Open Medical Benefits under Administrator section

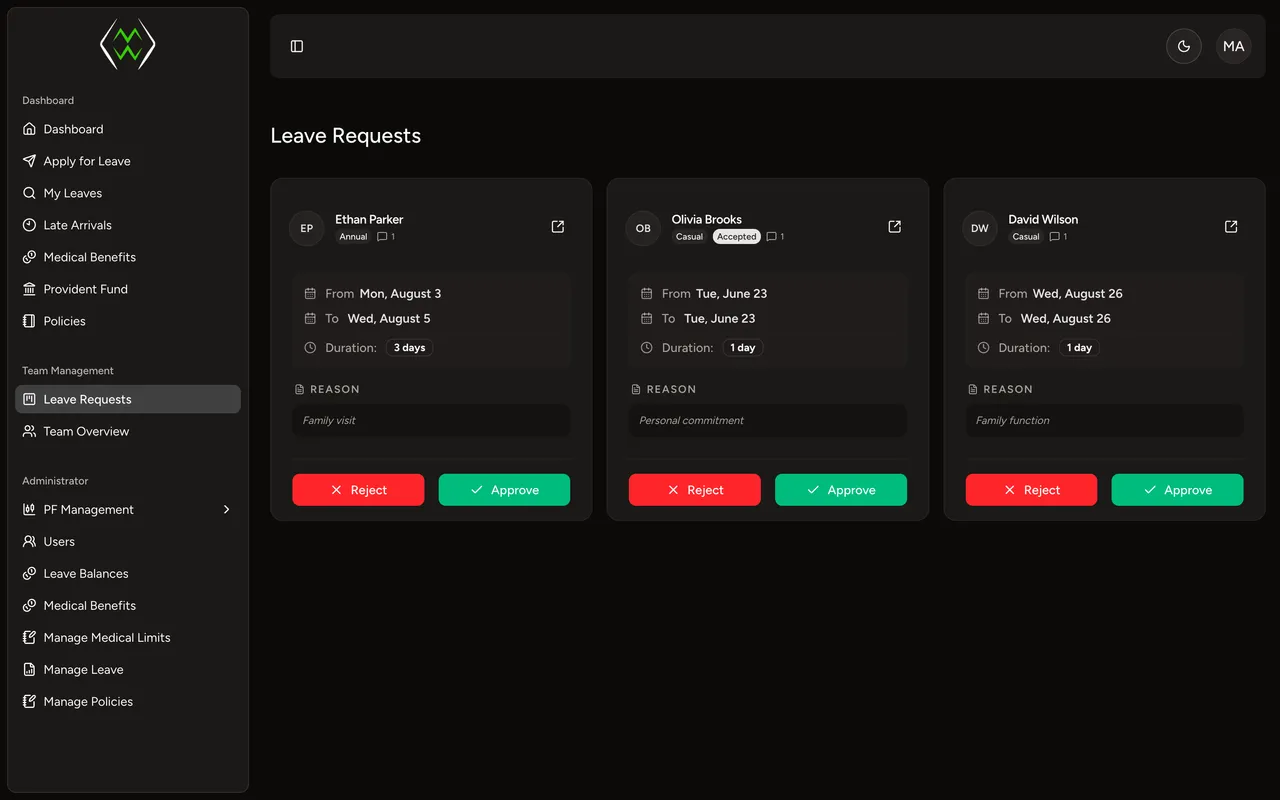point(128,605)
